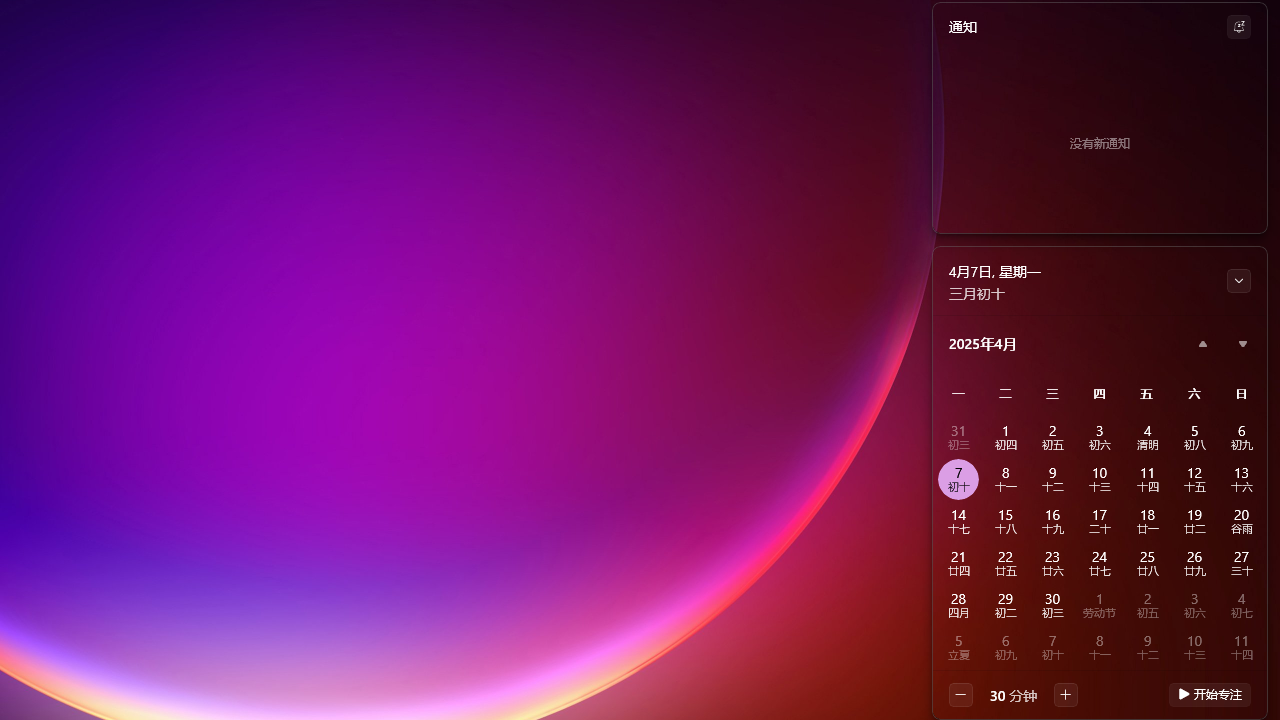Go to next month using down arrow
The height and width of the screenshot is (720, 1280).
[x=1242, y=344]
